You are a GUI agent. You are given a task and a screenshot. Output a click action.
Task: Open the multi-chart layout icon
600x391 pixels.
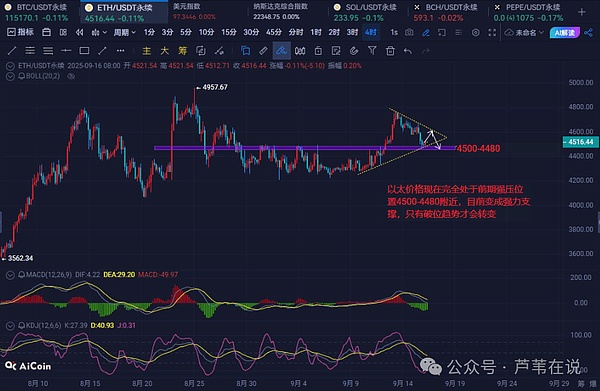pos(64,33)
